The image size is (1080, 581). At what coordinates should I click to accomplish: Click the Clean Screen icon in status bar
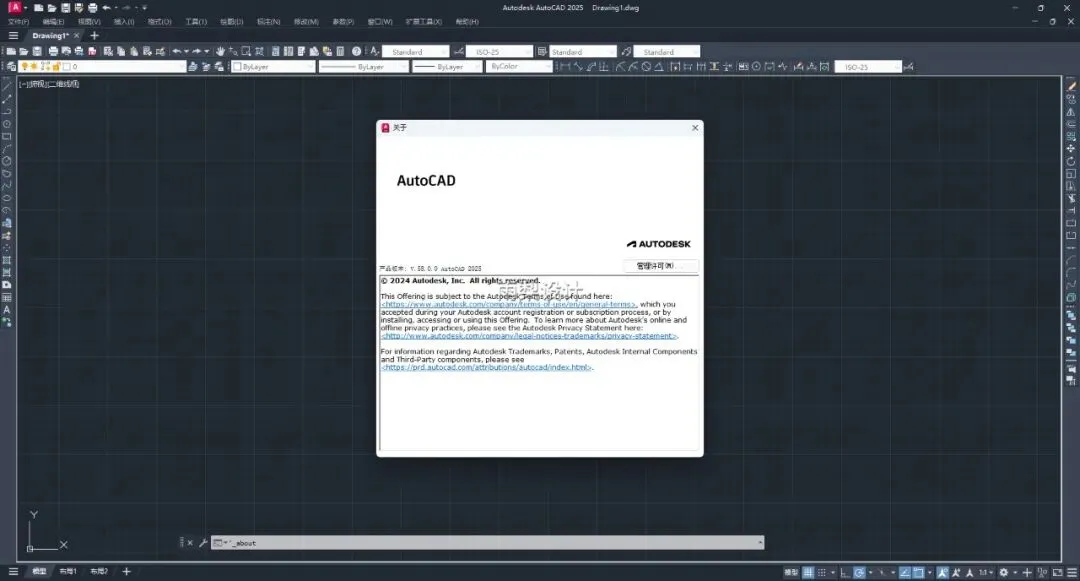point(1057,572)
